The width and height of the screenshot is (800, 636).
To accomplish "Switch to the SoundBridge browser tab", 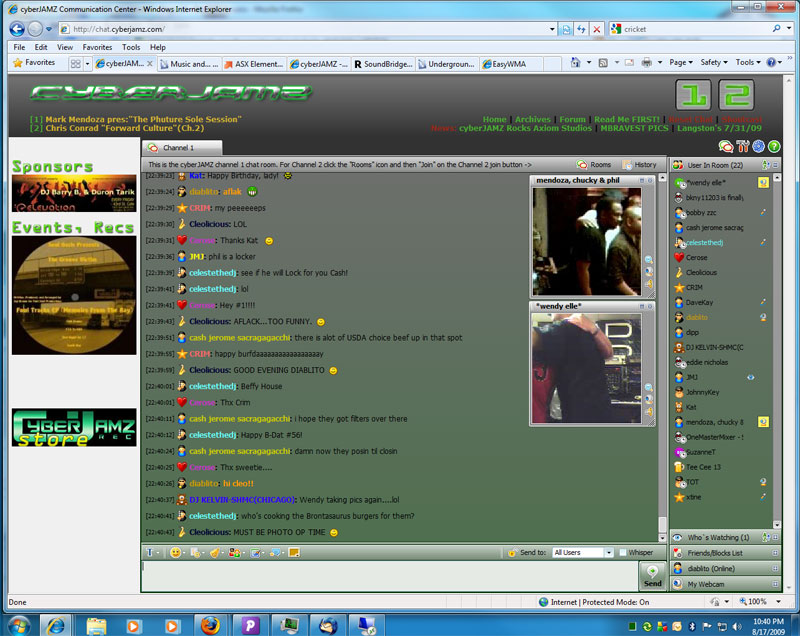I will point(383,64).
